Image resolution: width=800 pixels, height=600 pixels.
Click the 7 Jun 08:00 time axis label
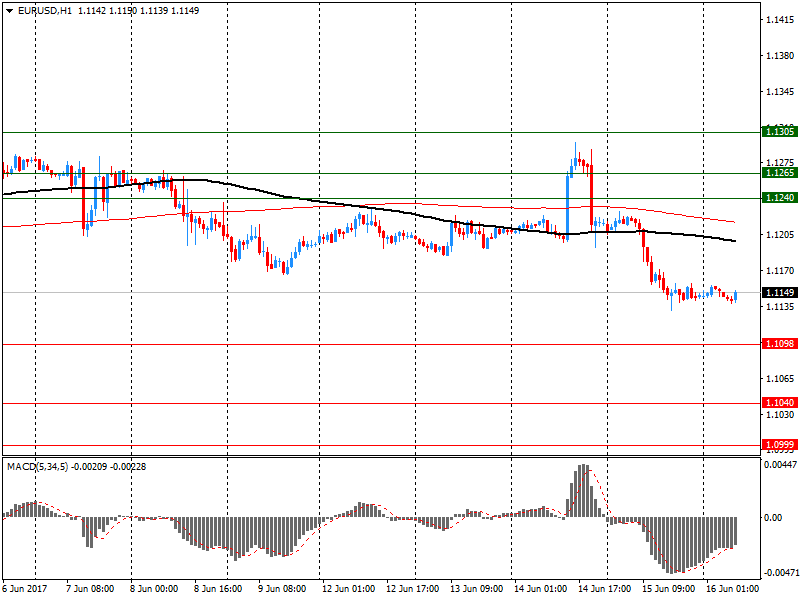point(90,589)
